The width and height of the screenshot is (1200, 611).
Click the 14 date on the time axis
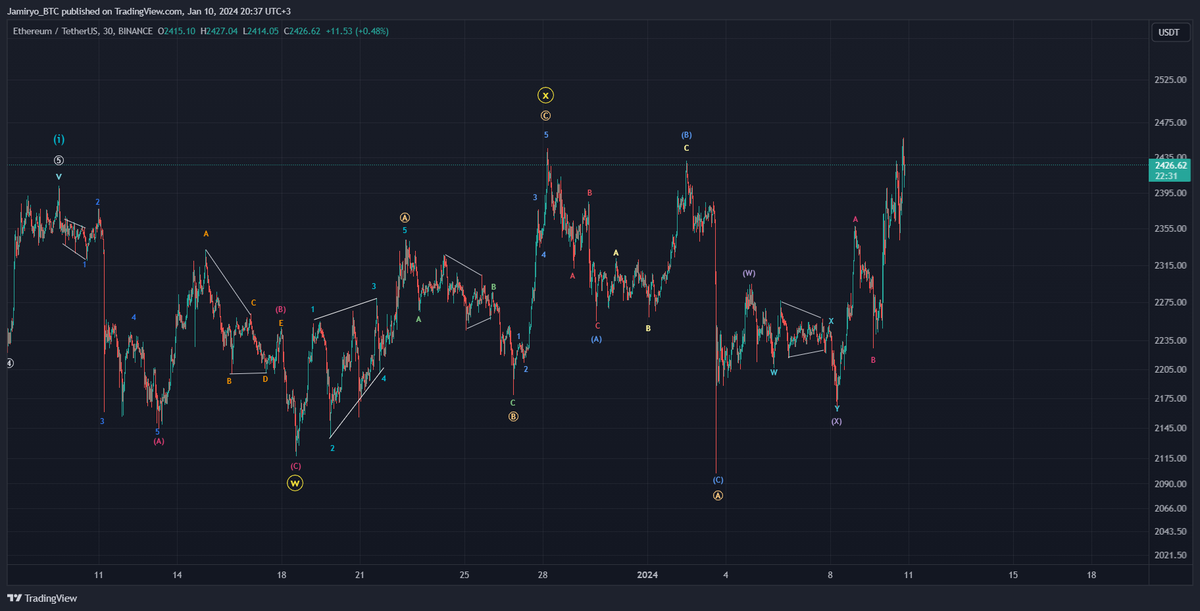177,575
